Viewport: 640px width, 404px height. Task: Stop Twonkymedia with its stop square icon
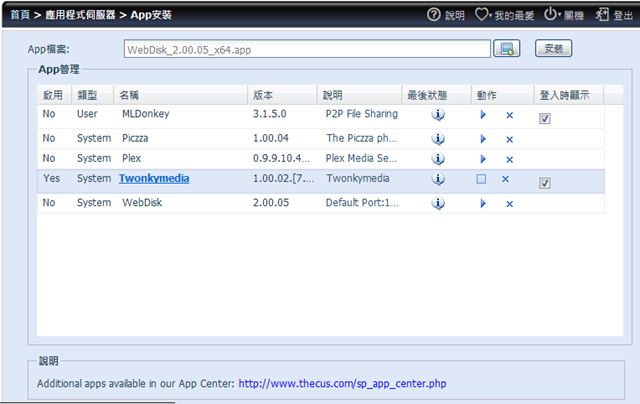pyautogui.click(x=481, y=179)
